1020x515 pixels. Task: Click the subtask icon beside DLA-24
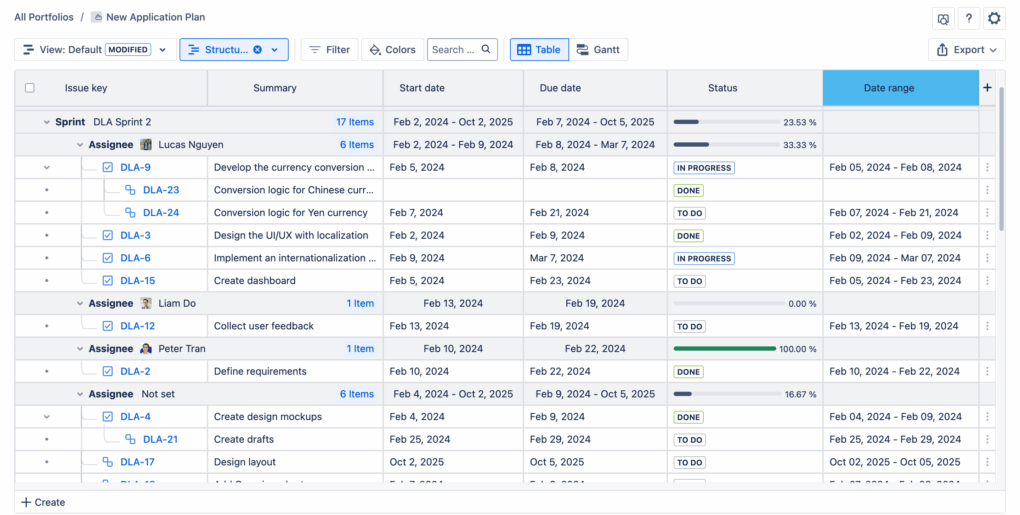coord(130,213)
